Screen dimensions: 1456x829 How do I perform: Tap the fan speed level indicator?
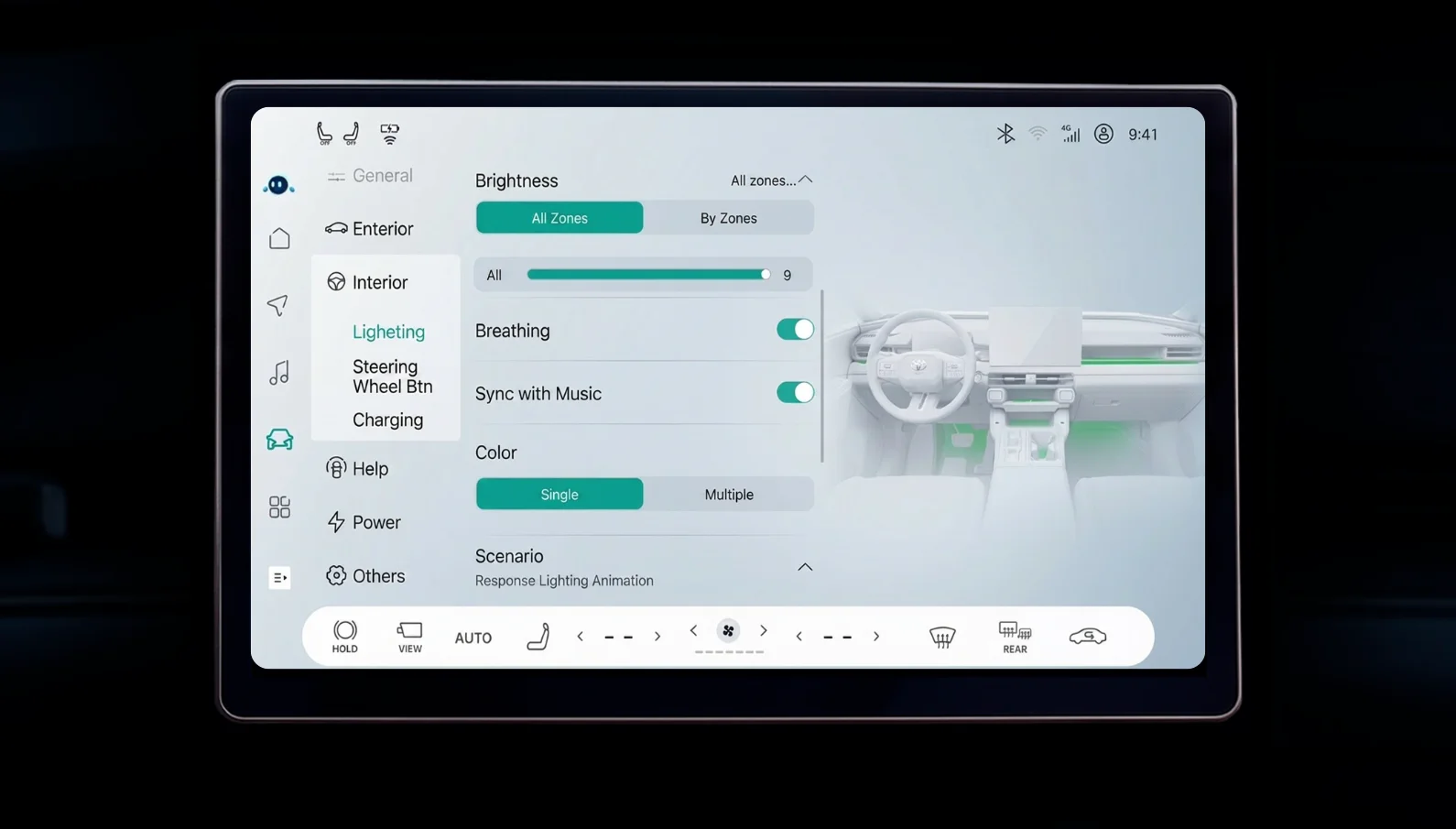(x=729, y=652)
